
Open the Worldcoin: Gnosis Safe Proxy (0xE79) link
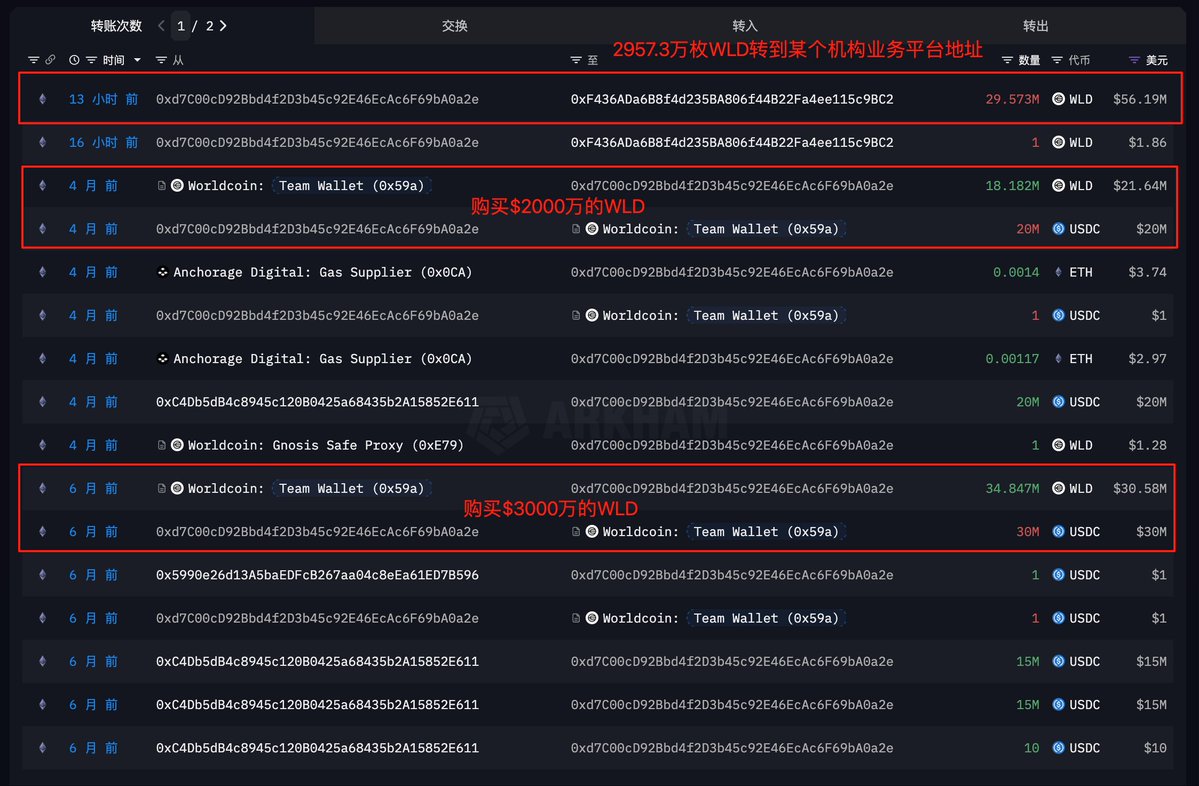pyautogui.click(x=326, y=445)
